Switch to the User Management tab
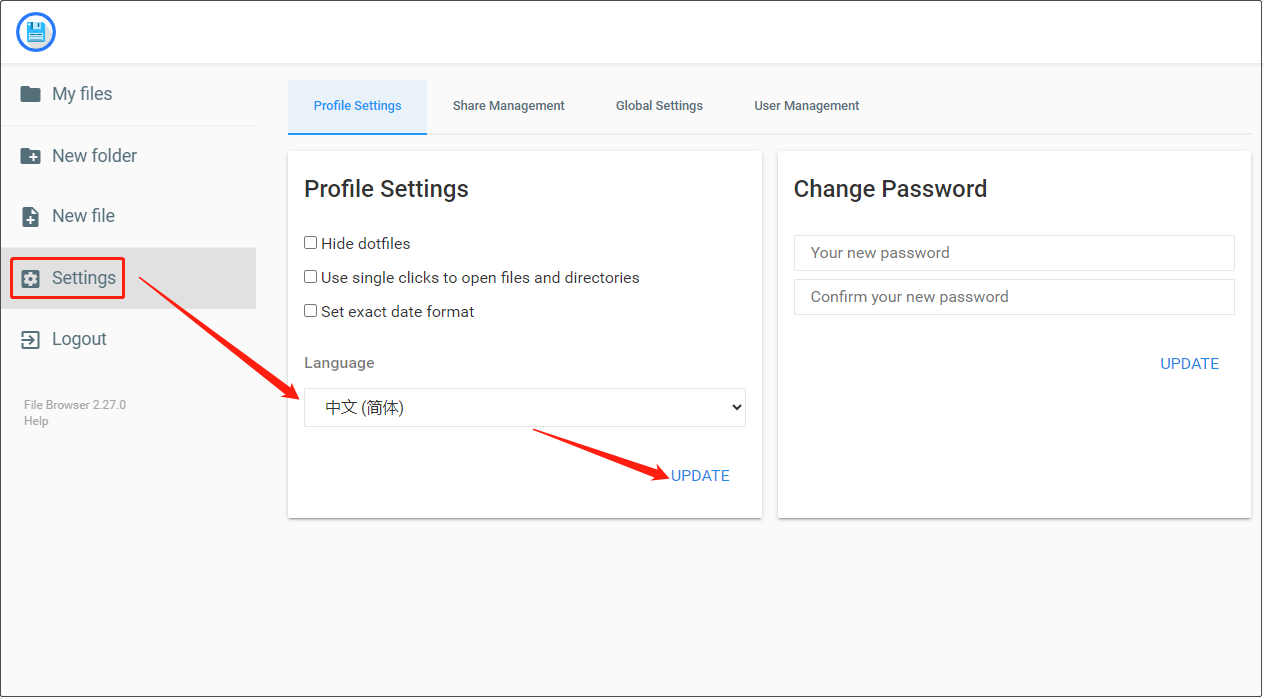Image resolution: width=1264 pixels, height=699 pixels. [806, 106]
